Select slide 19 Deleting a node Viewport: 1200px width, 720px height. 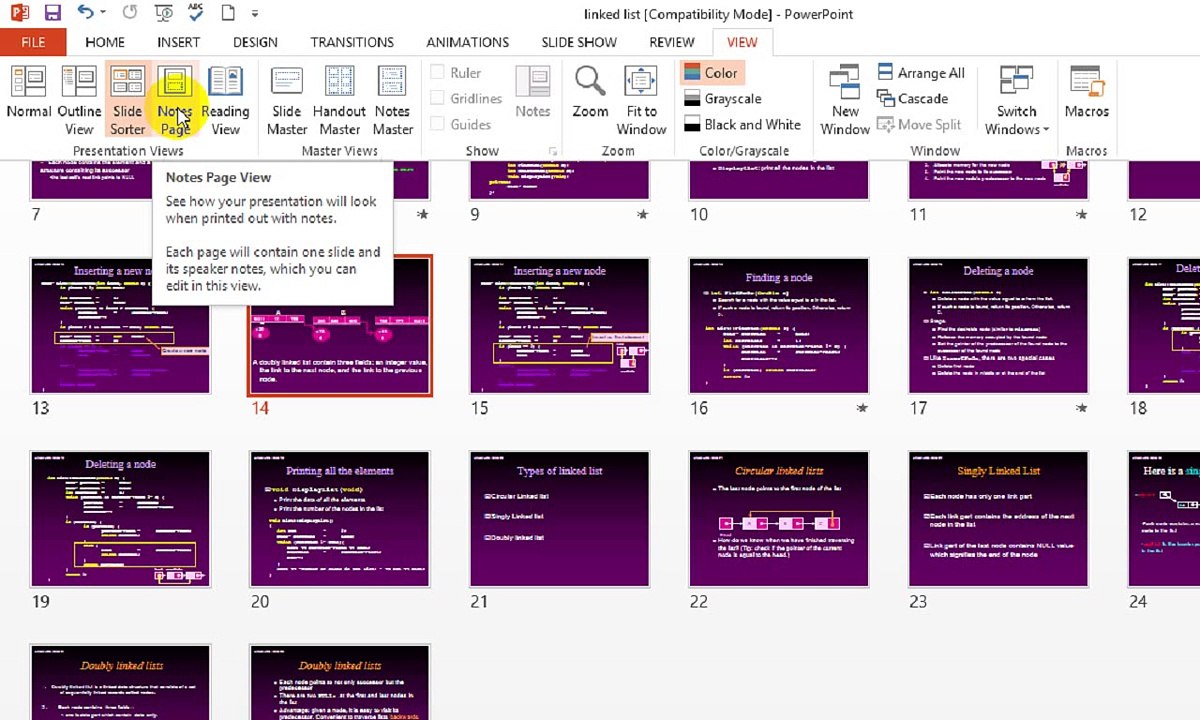(121, 519)
